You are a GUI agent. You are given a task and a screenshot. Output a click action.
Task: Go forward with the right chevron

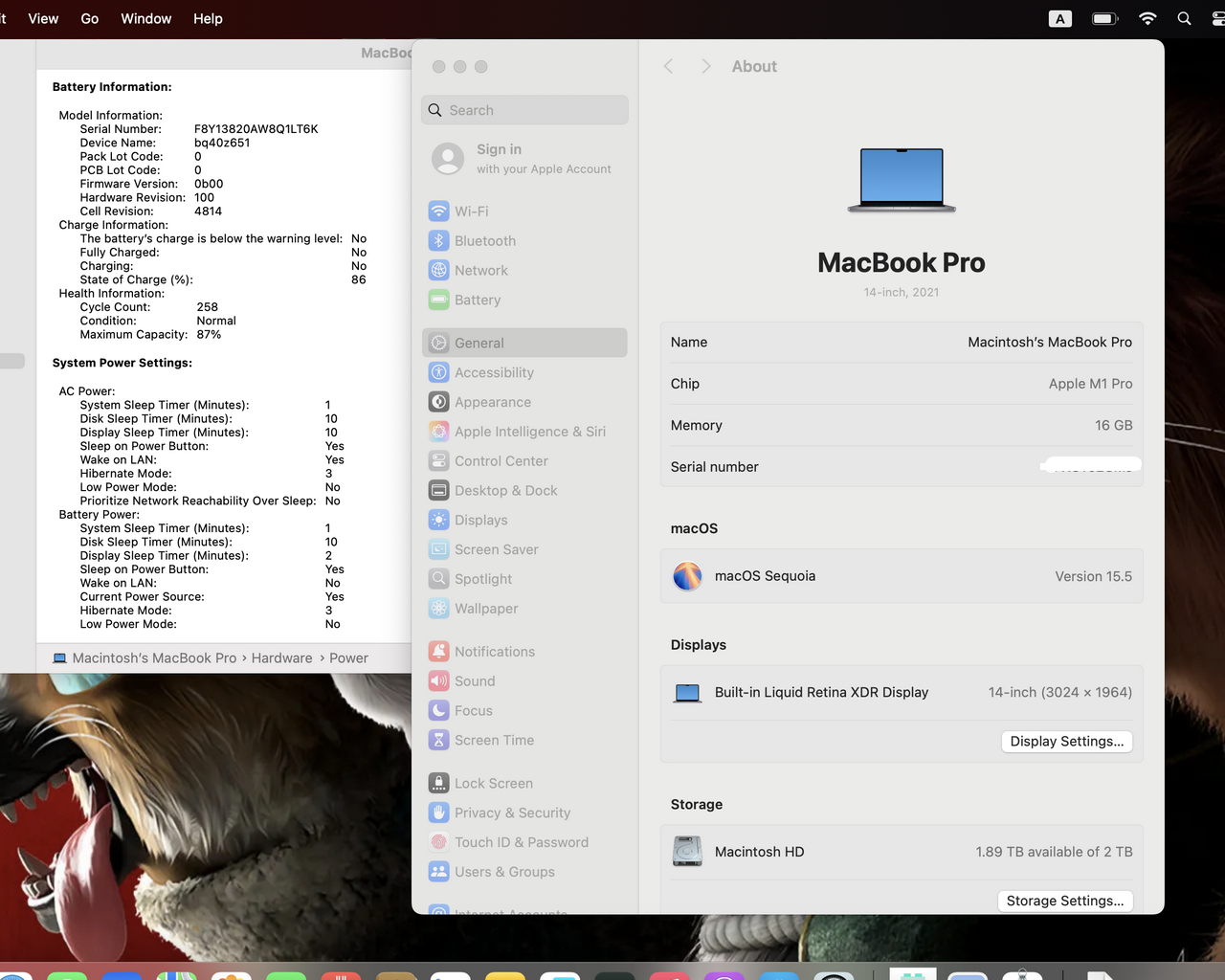(705, 66)
